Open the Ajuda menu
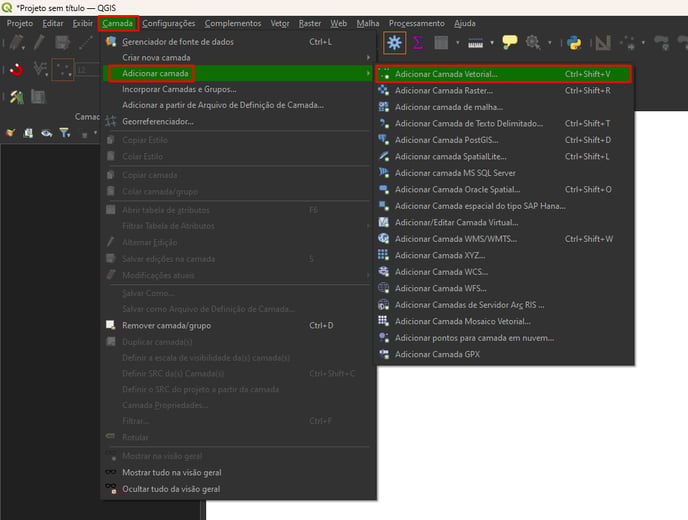The image size is (688, 520). (x=465, y=23)
